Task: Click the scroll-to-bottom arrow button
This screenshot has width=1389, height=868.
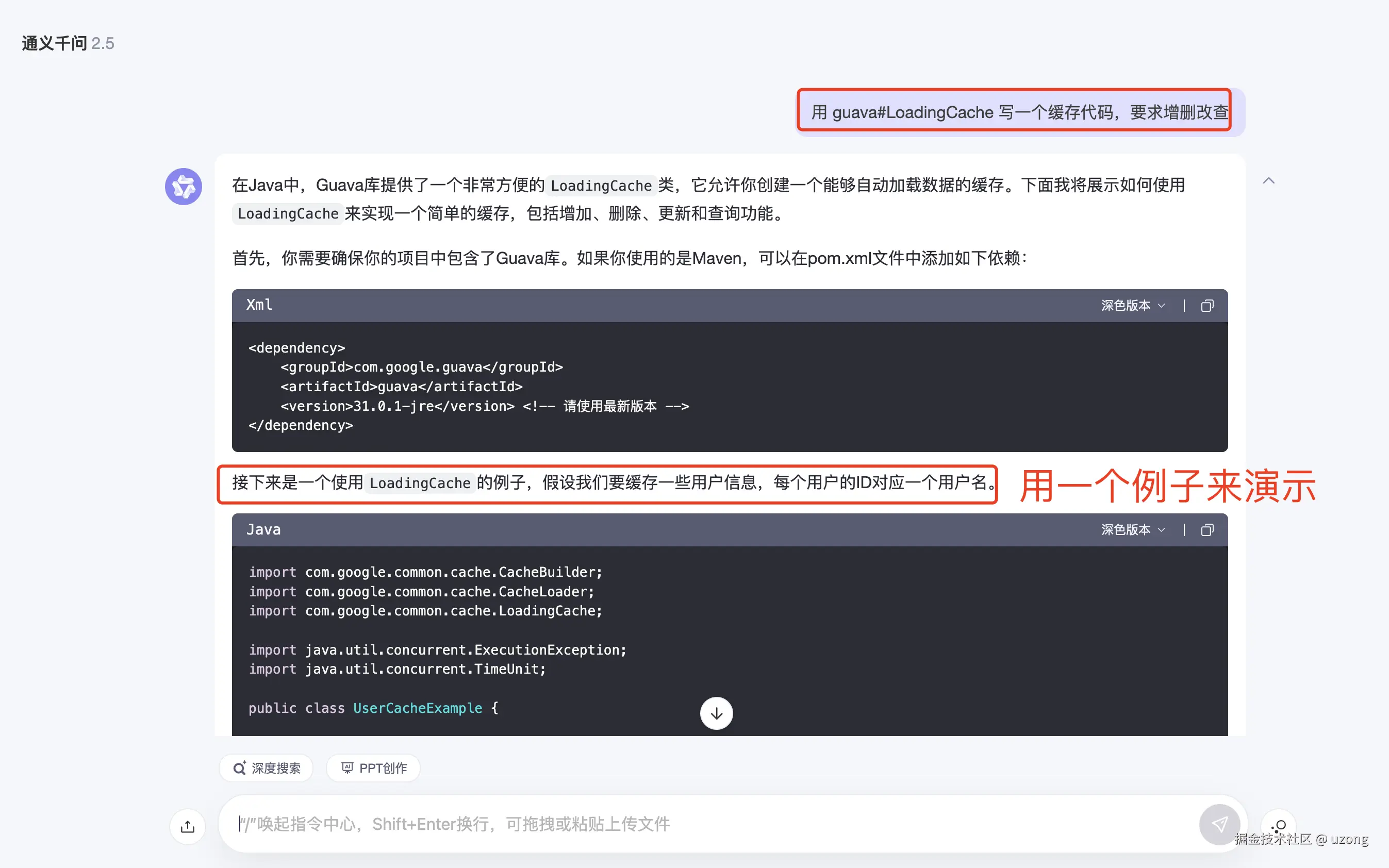Action: tap(716, 713)
